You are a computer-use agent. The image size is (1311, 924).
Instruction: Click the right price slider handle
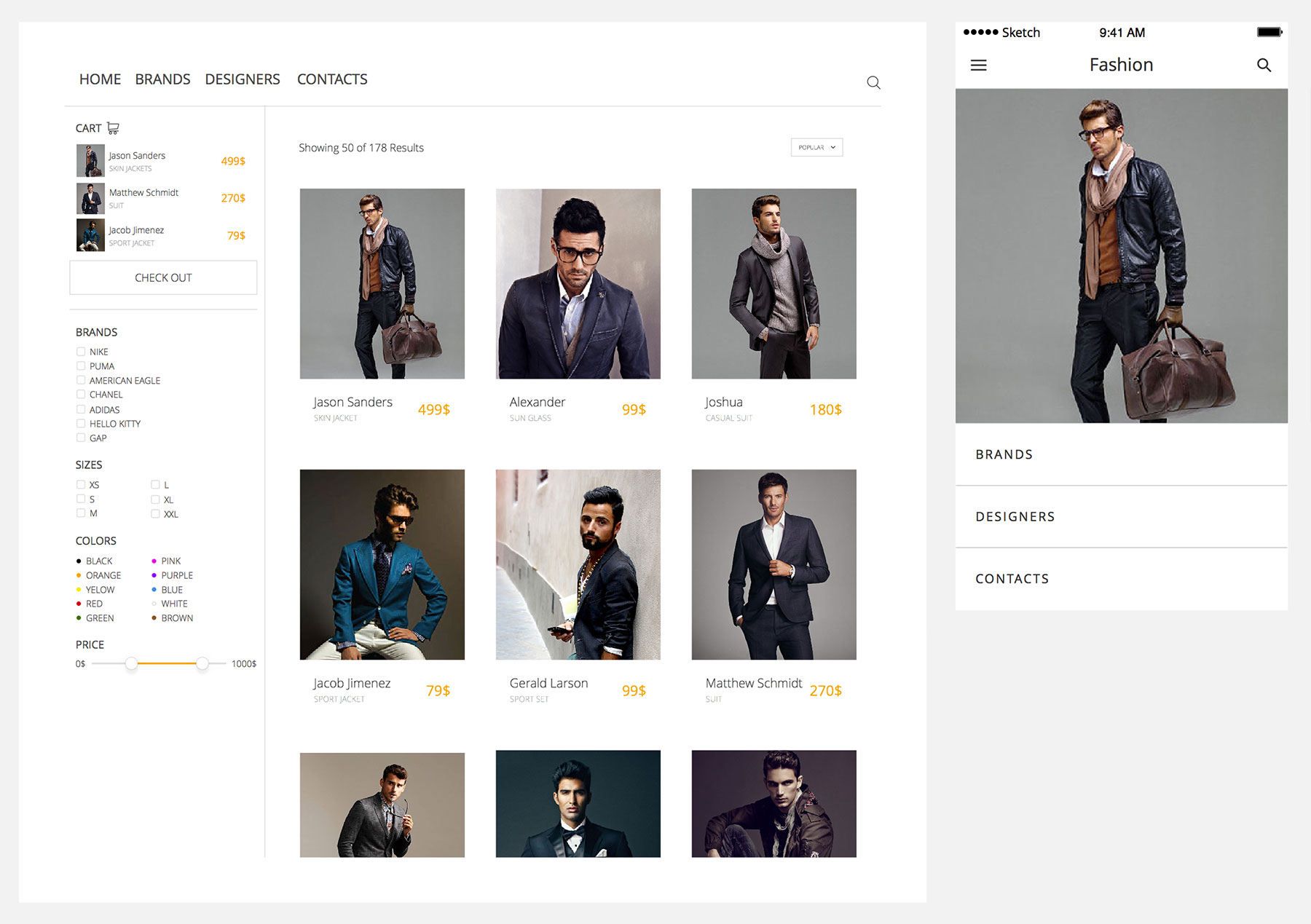coord(202,663)
